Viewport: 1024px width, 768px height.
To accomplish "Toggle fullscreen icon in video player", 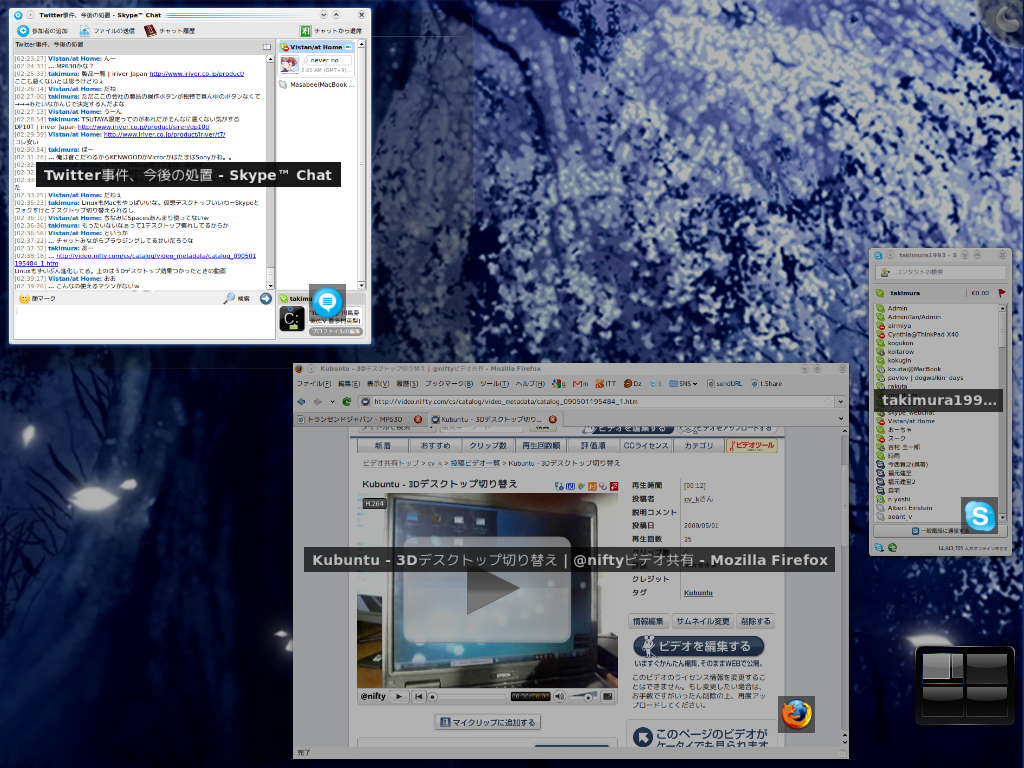I will pos(607,697).
